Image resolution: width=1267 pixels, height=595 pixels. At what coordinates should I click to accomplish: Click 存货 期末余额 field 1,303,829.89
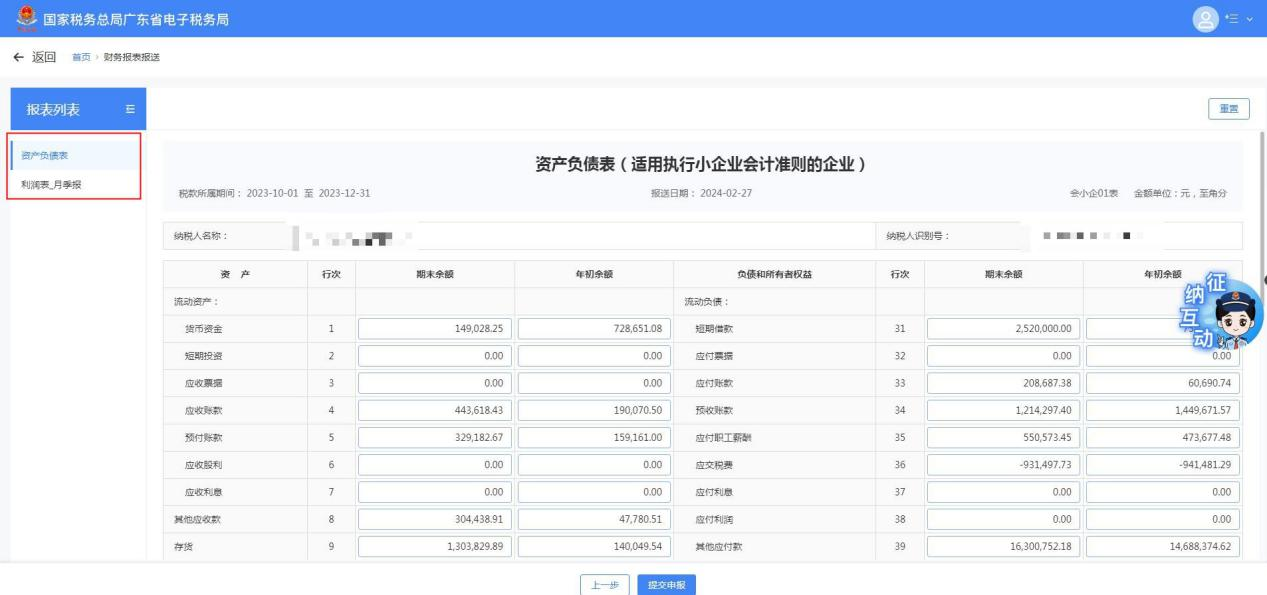click(434, 547)
